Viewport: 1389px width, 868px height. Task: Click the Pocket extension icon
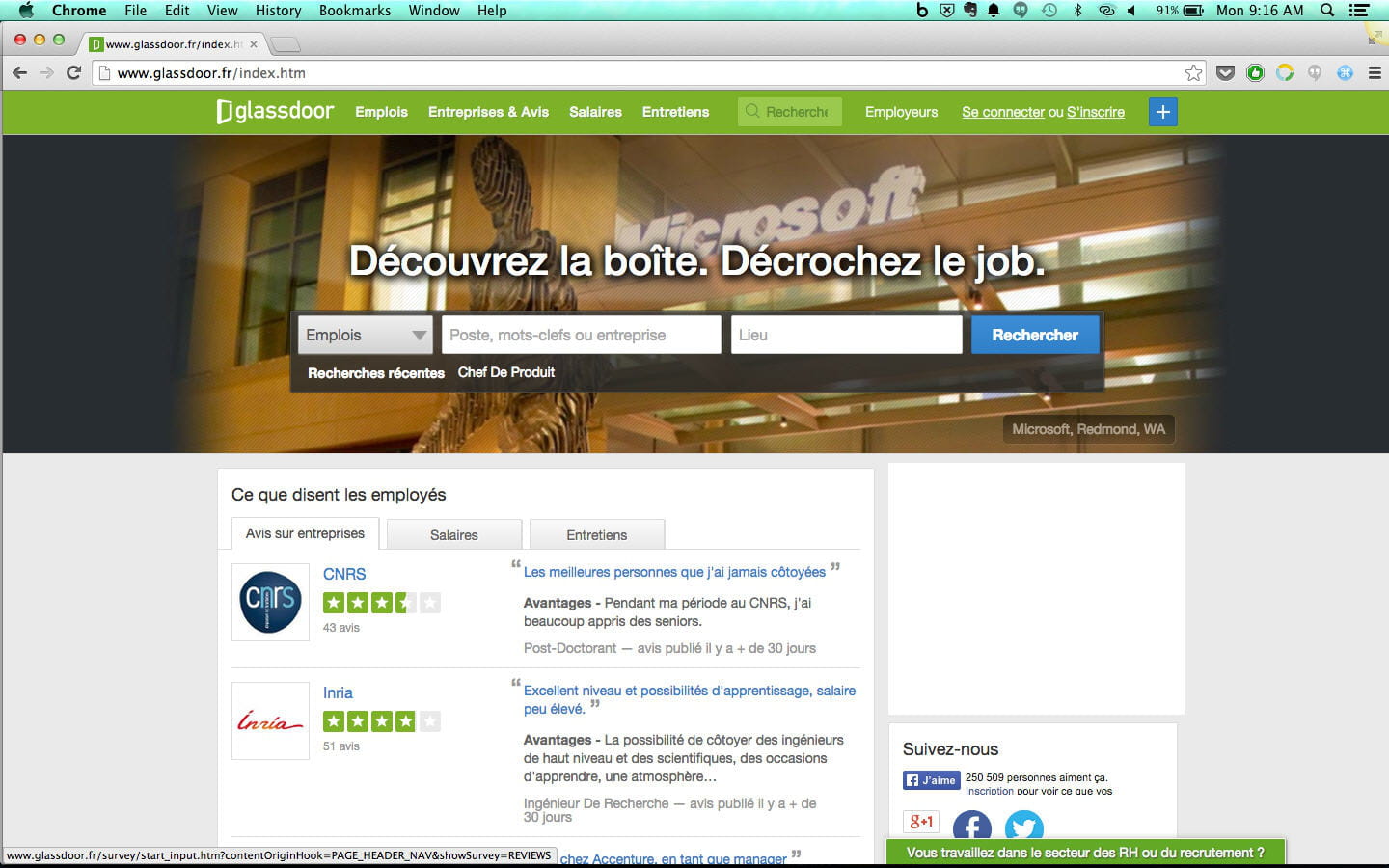click(1225, 73)
